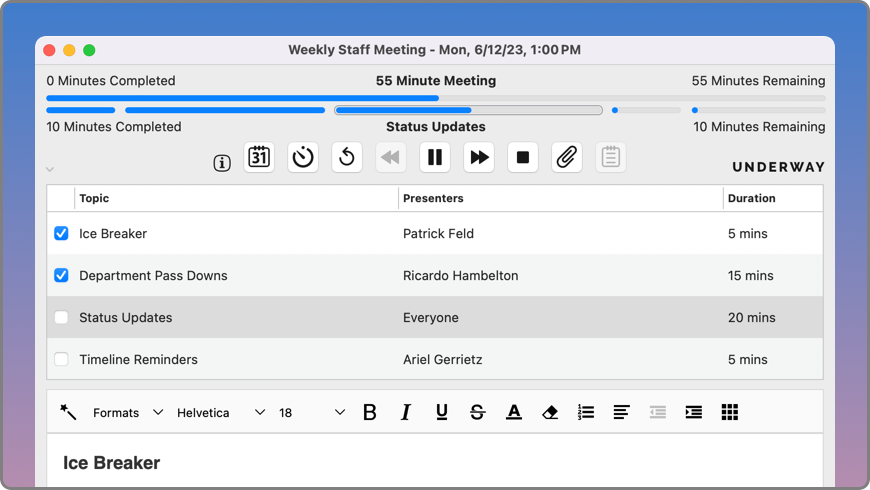Click the timer stopwatch icon
Viewport: 870px width, 490px height.
click(303, 157)
